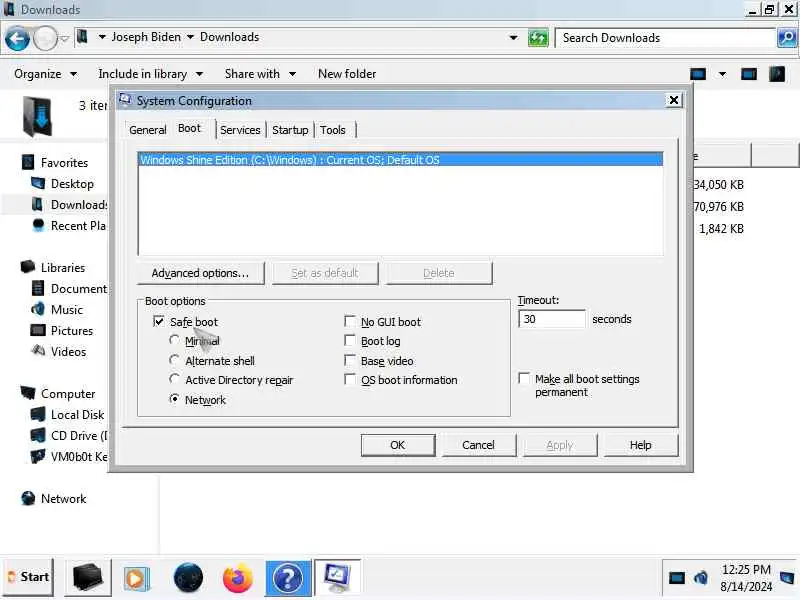Expand the arrow before Joseph Biden in breadcrumb

[x=102, y=37]
